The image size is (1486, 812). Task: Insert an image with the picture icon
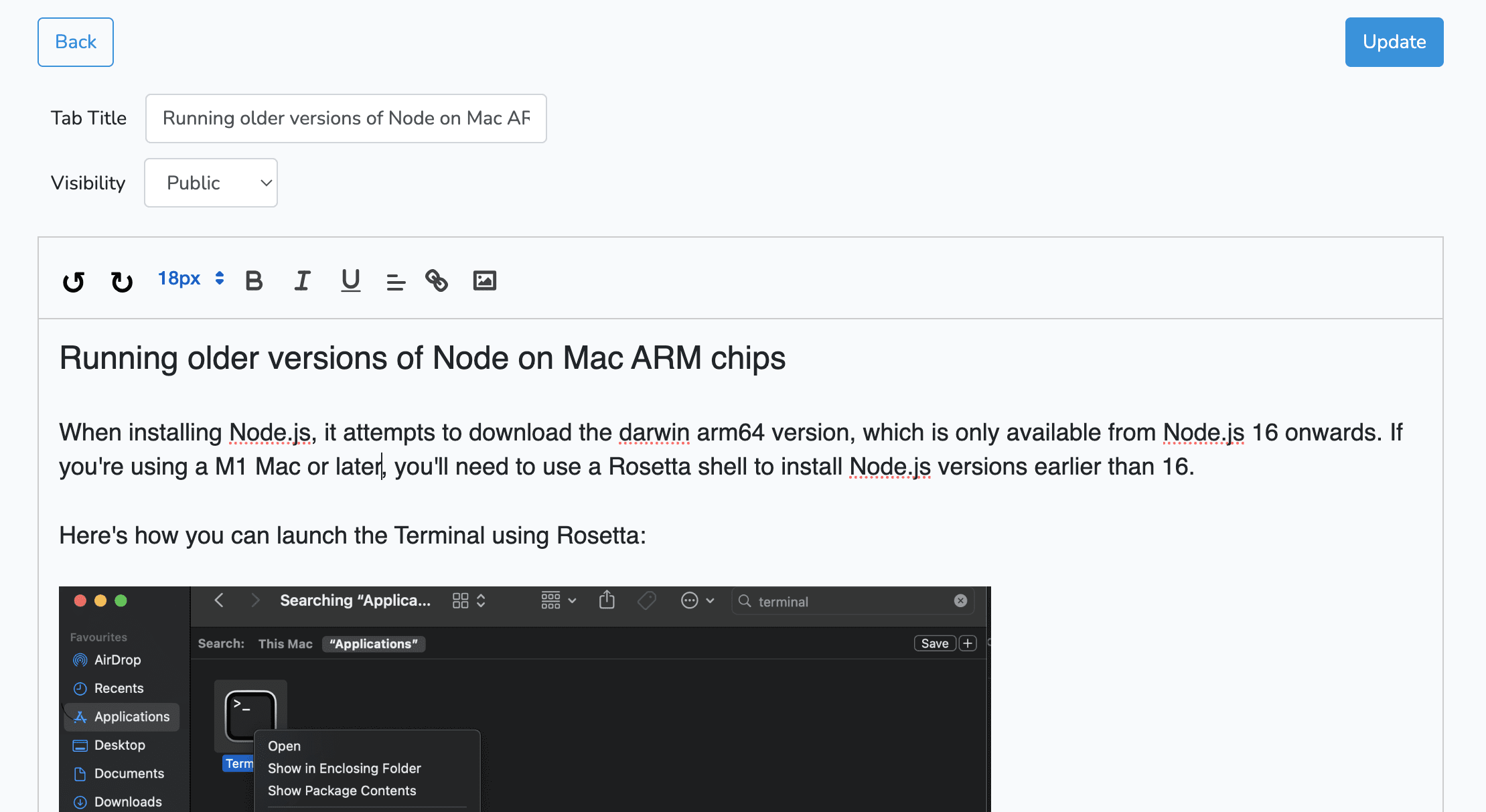pos(484,280)
